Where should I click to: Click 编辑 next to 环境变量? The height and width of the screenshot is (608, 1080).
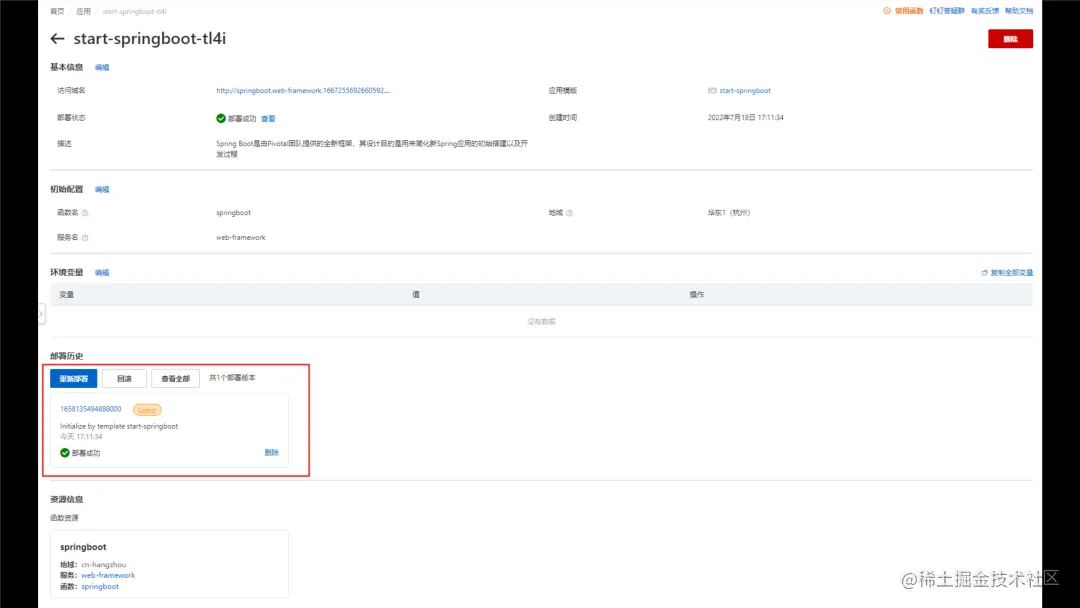coord(102,273)
